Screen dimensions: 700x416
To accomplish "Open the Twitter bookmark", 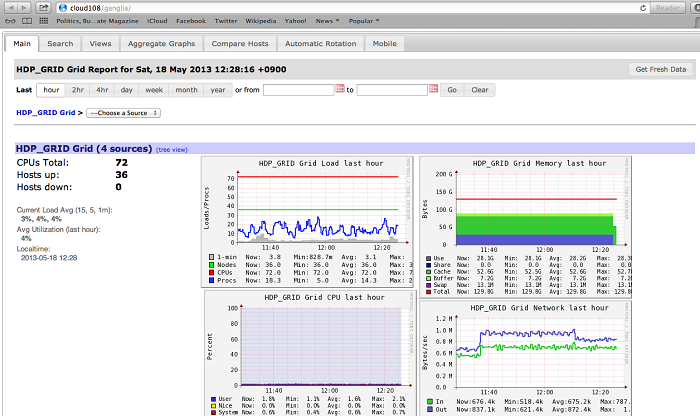I will 226,21.
